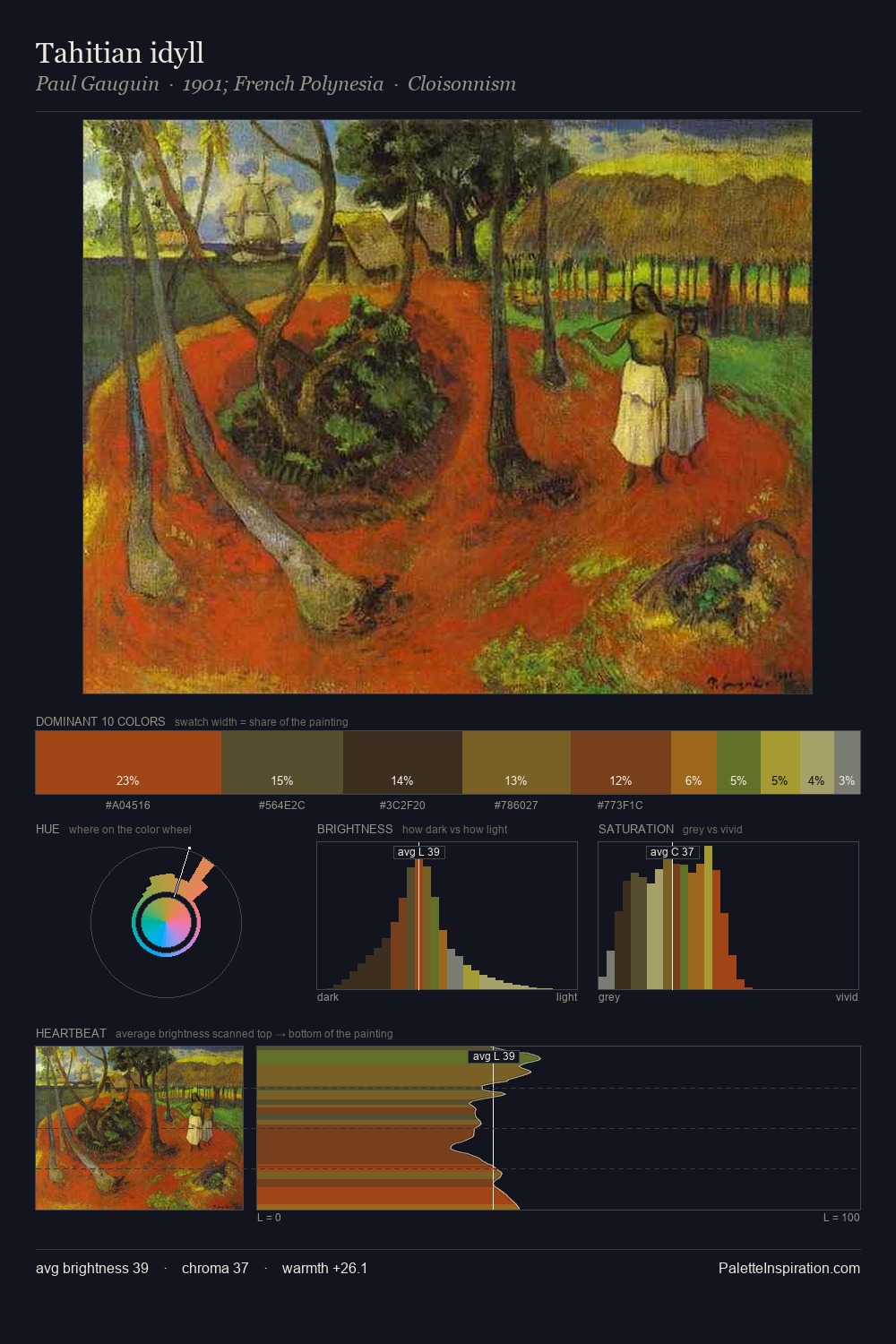Click the #A04516 hex code
Screen dimensions: 896x1344
coord(128,806)
